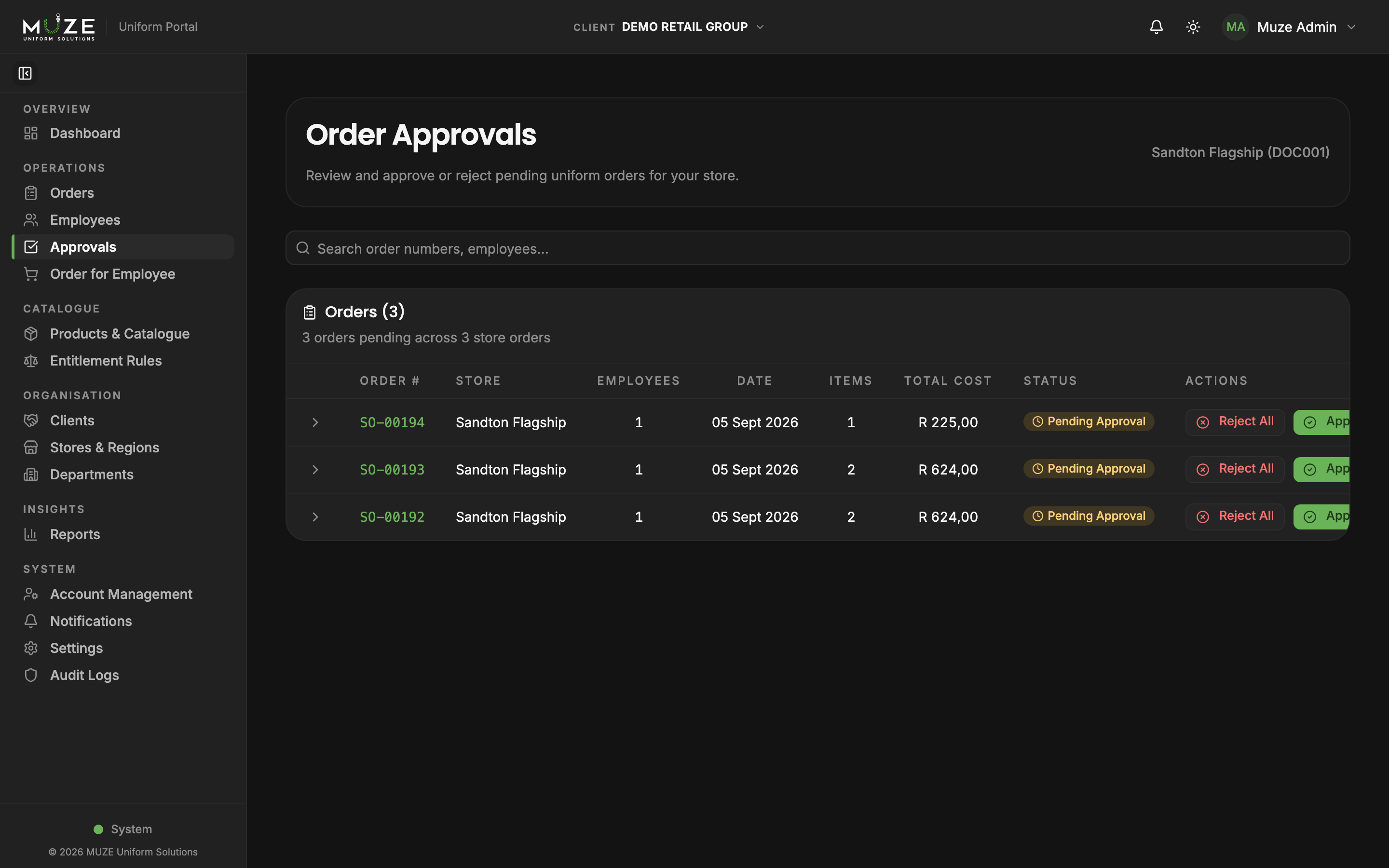Click the DATE column header
The width and height of the screenshot is (1389, 868).
pyautogui.click(x=754, y=380)
